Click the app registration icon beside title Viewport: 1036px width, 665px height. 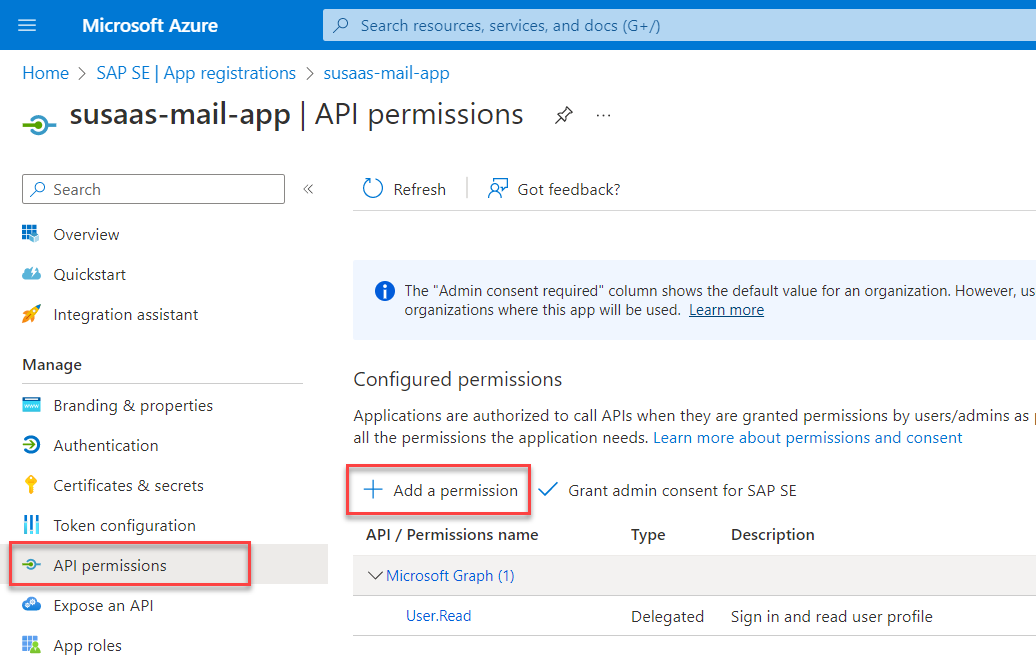39,124
